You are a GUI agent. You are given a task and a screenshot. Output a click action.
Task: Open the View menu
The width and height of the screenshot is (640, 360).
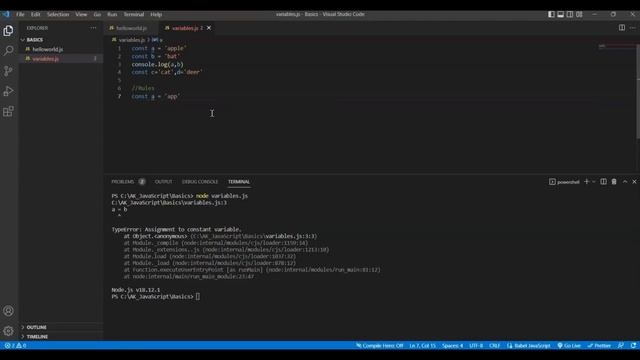click(81, 14)
